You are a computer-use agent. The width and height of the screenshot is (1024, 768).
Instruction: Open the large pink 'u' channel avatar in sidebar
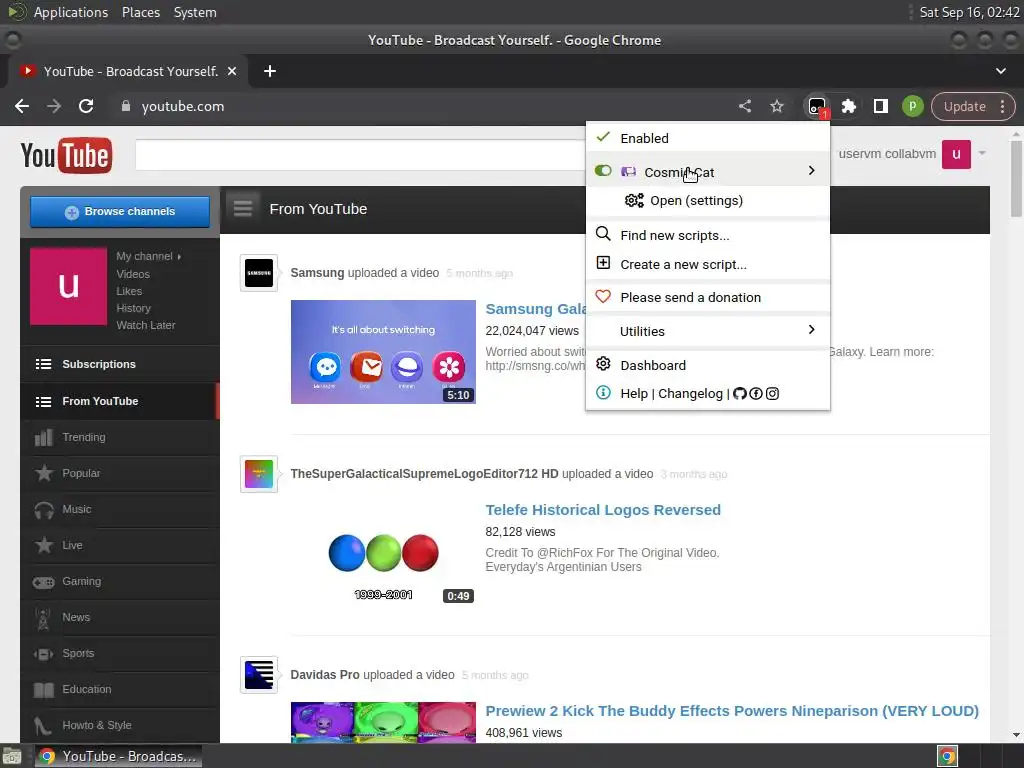click(69, 286)
